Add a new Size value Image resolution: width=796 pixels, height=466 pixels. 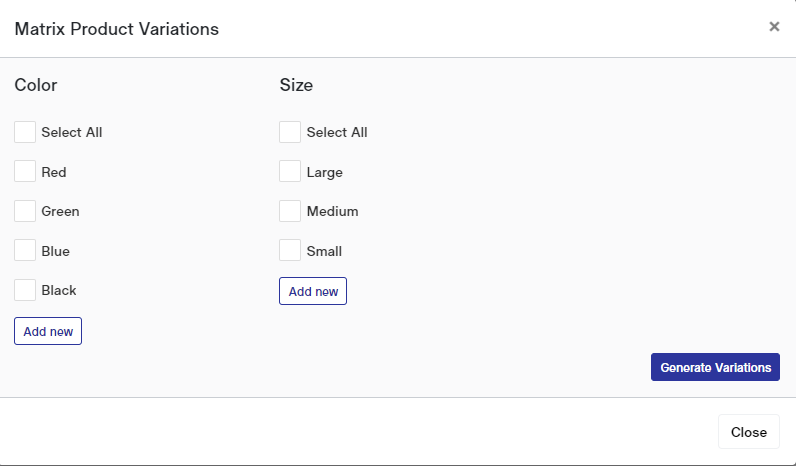313,291
